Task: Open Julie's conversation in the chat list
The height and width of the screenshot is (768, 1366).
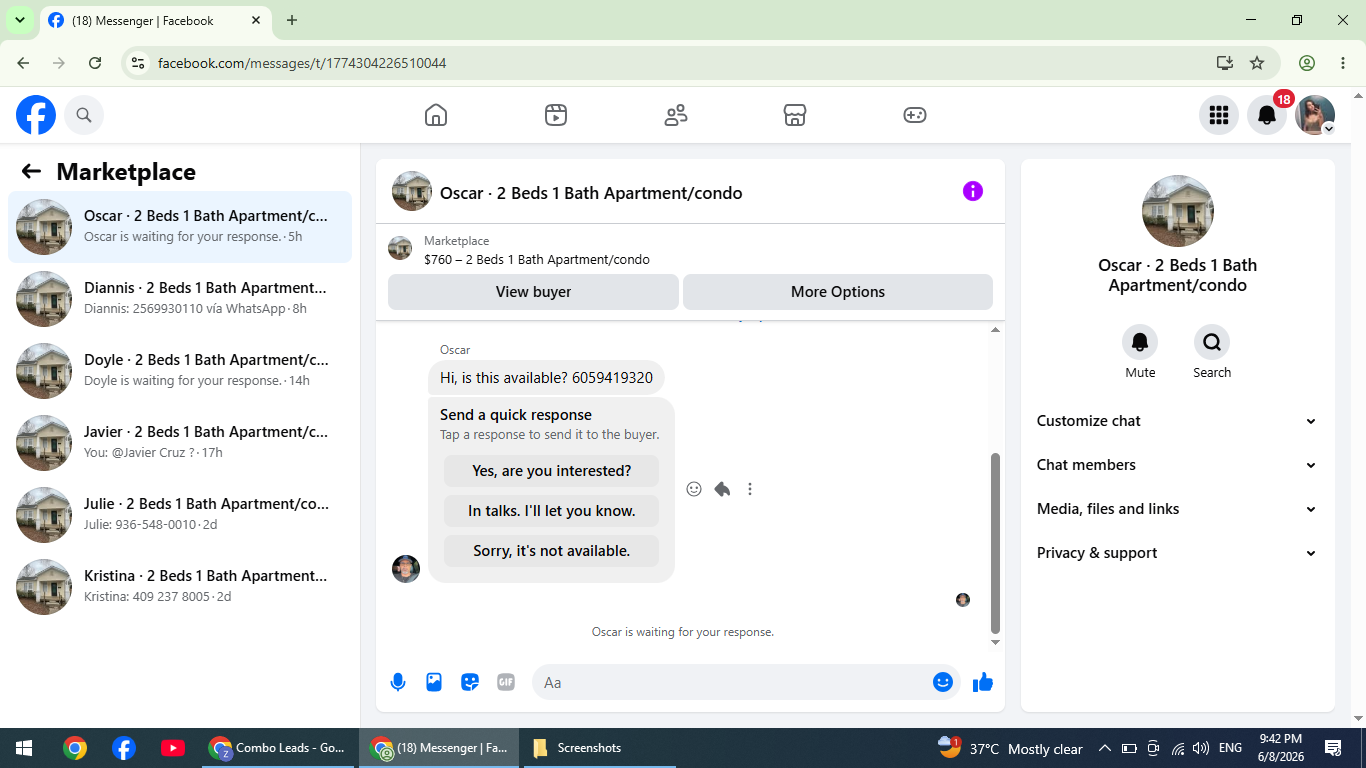Action: pyautogui.click(x=180, y=515)
